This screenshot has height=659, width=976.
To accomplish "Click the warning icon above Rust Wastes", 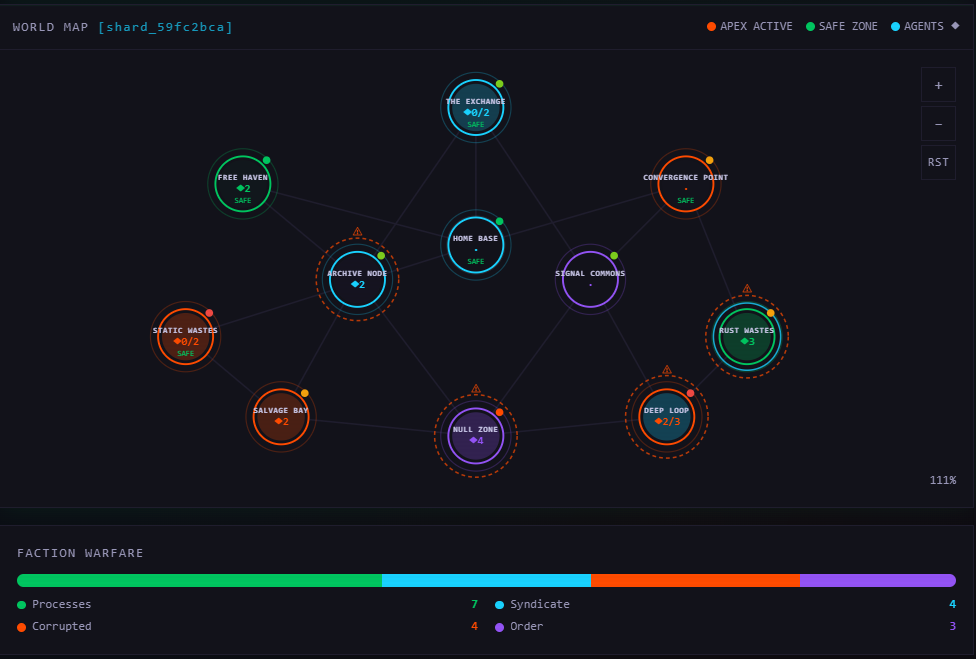I will click(x=747, y=289).
